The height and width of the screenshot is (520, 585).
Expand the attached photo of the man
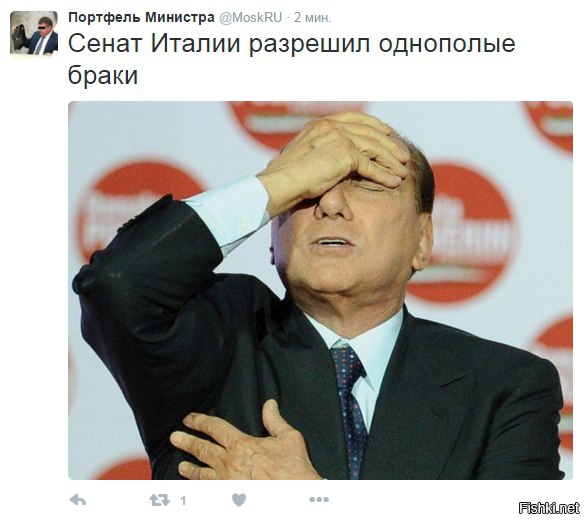pos(320,290)
